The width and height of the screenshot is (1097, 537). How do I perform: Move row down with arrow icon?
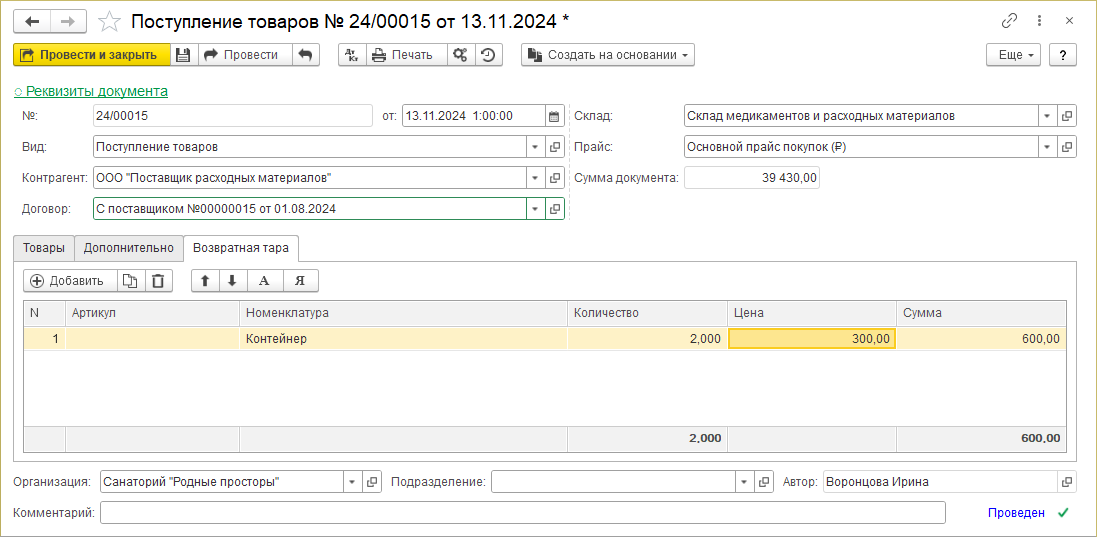[x=232, y=281]
